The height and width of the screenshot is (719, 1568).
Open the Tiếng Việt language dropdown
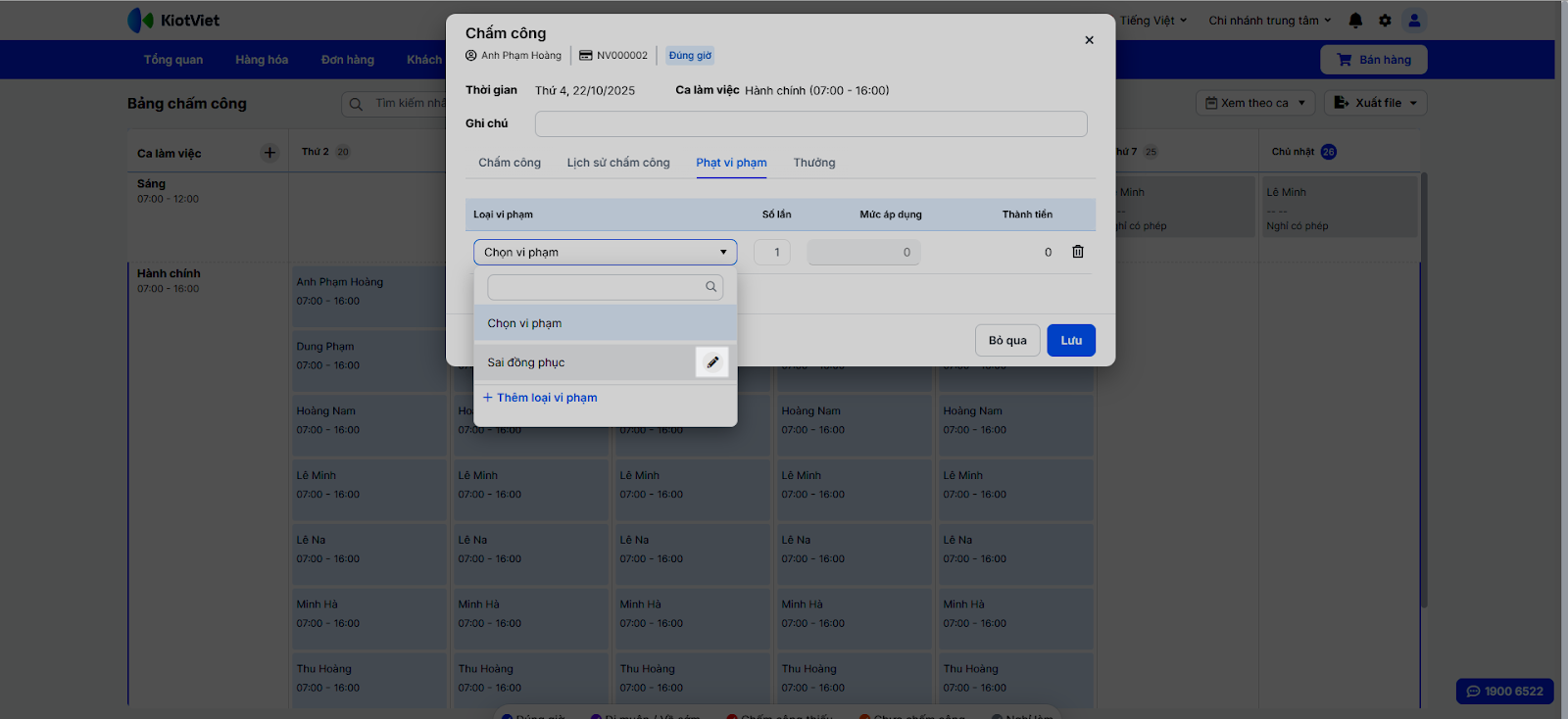coord(1153,21)
